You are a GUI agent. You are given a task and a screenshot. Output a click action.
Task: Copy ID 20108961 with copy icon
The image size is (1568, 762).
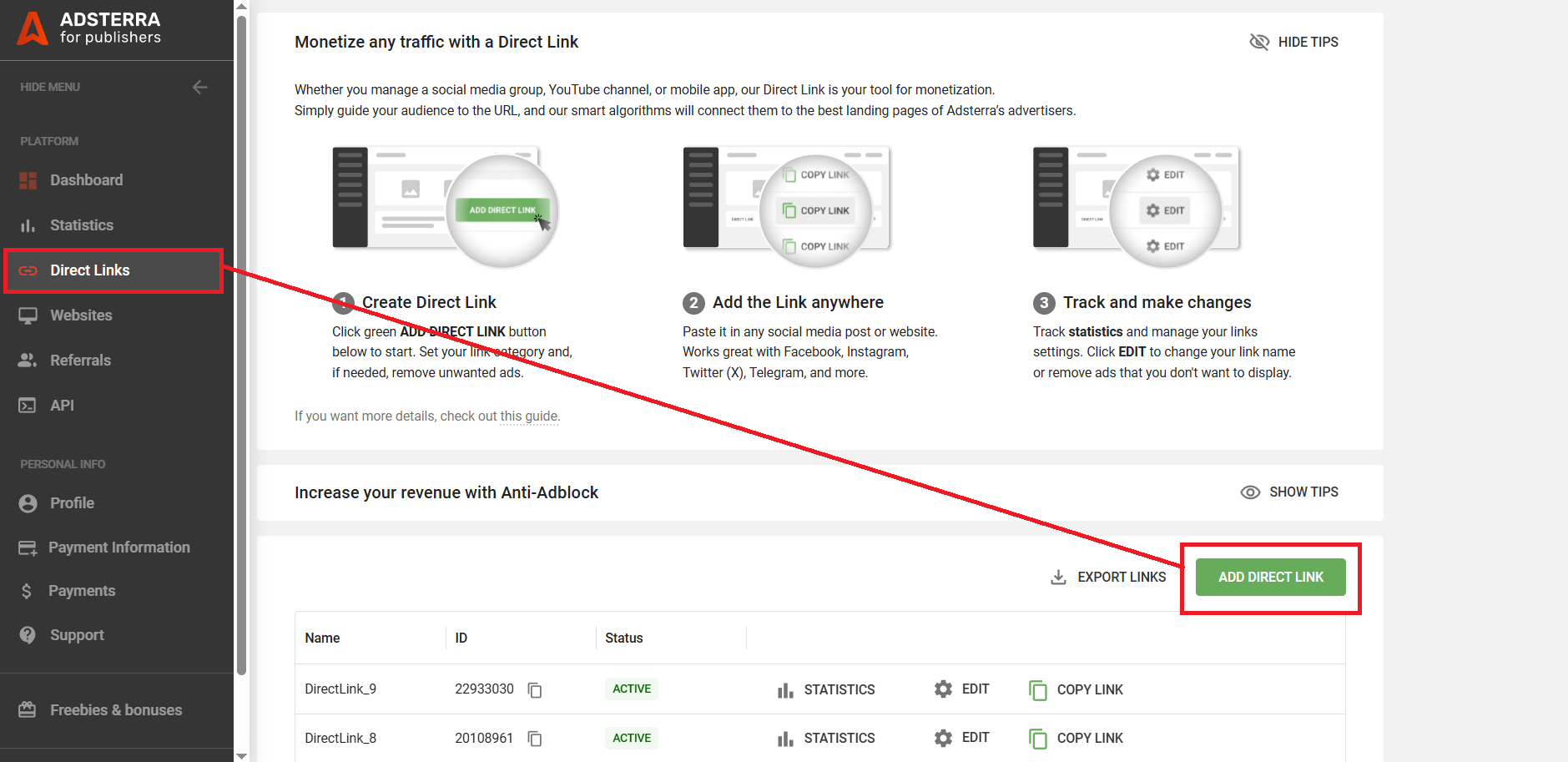click(535, 739)
